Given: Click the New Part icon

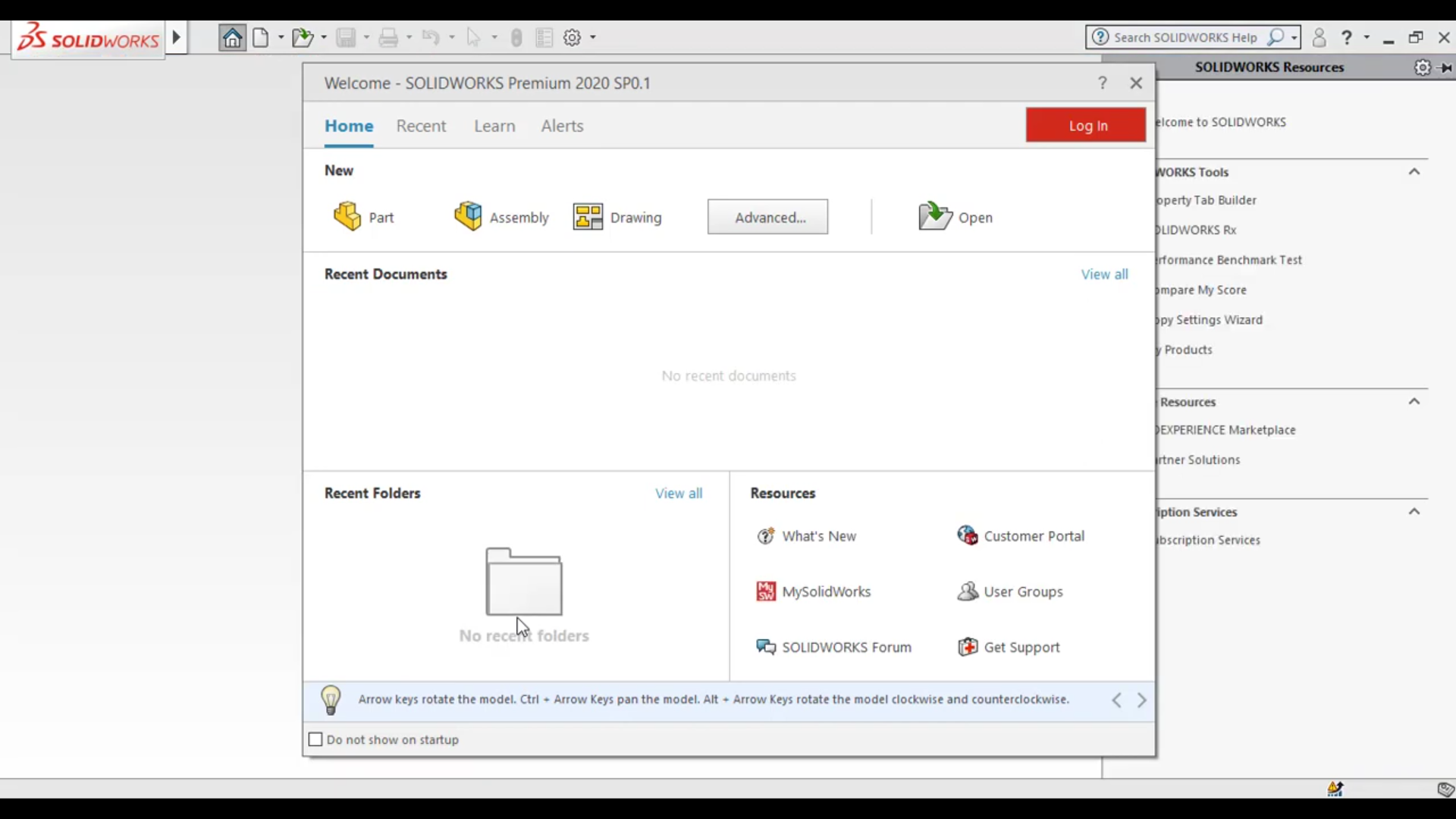Looking at the screenshot, I should [x=347, y=216].
